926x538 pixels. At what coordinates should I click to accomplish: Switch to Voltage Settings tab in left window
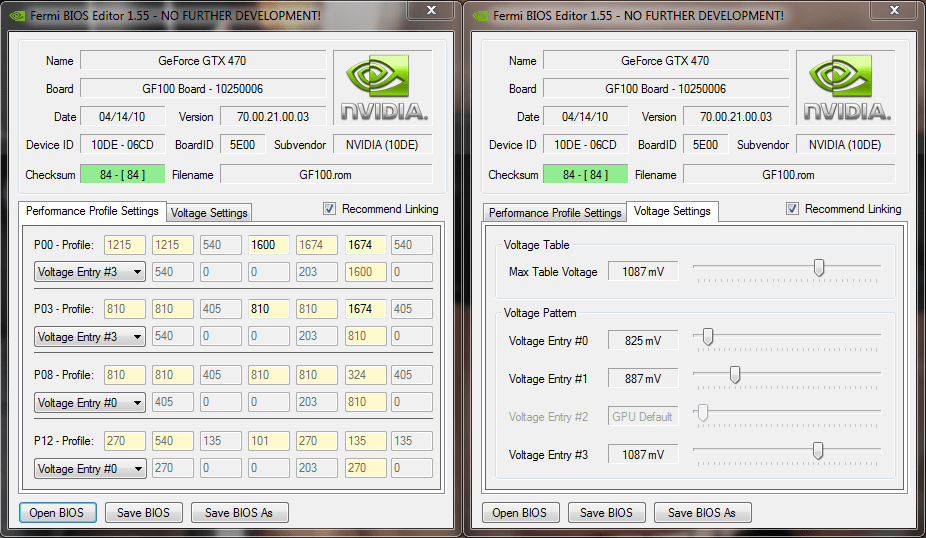click(209, 213)
